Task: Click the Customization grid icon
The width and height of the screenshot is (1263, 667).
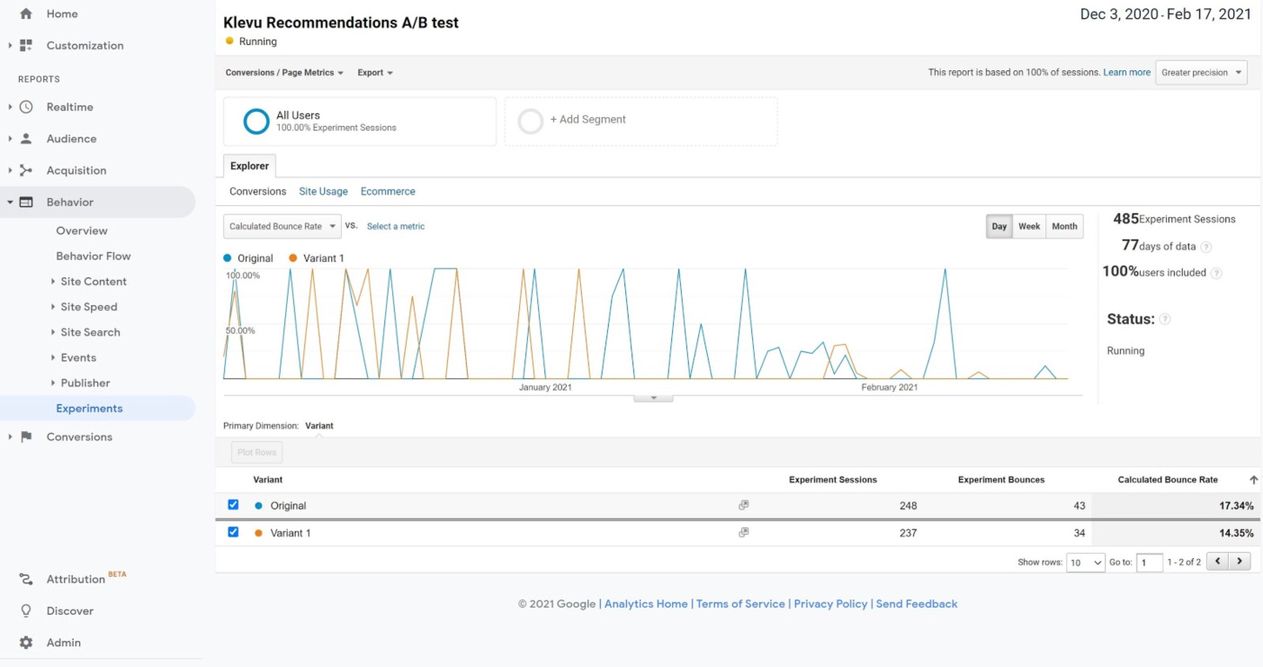Action: pyautogui.click(x=26, y=45)
